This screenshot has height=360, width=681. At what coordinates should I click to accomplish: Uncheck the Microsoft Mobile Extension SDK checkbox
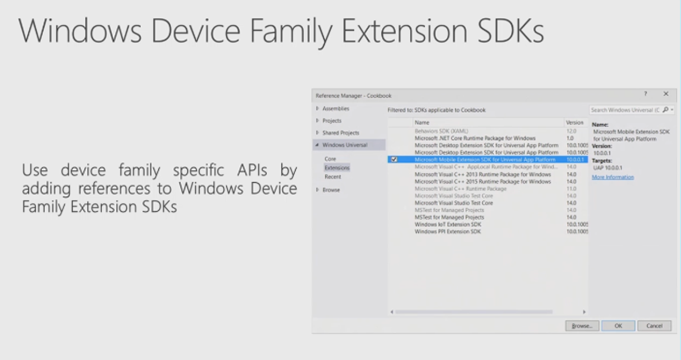click(394, 159)
